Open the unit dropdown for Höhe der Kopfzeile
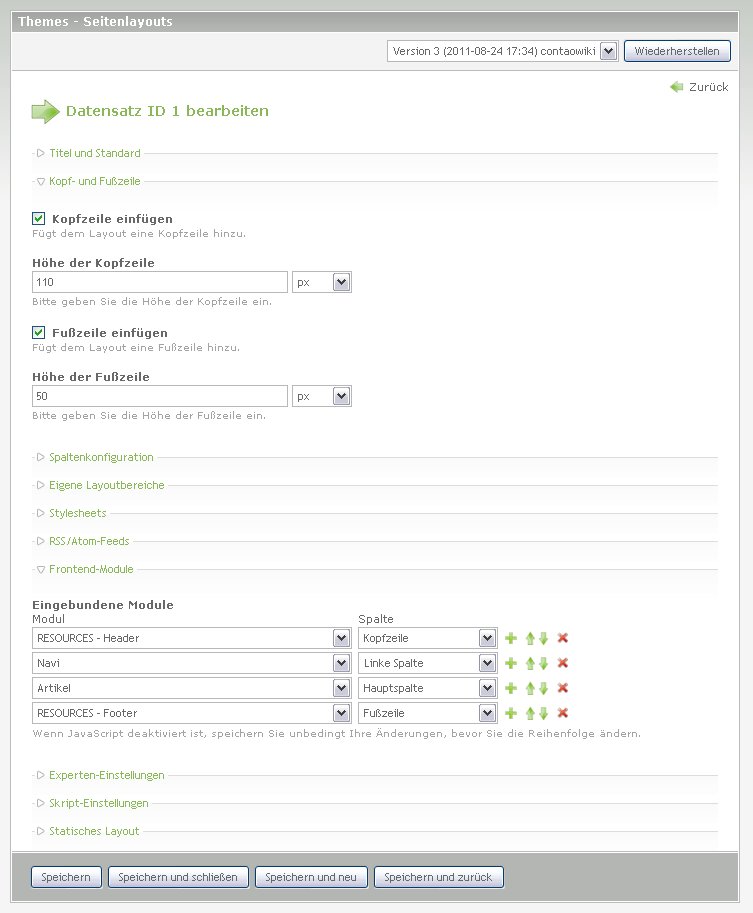Screen dimensions: 753x913 pyautogui.click(x=321, y=283)
